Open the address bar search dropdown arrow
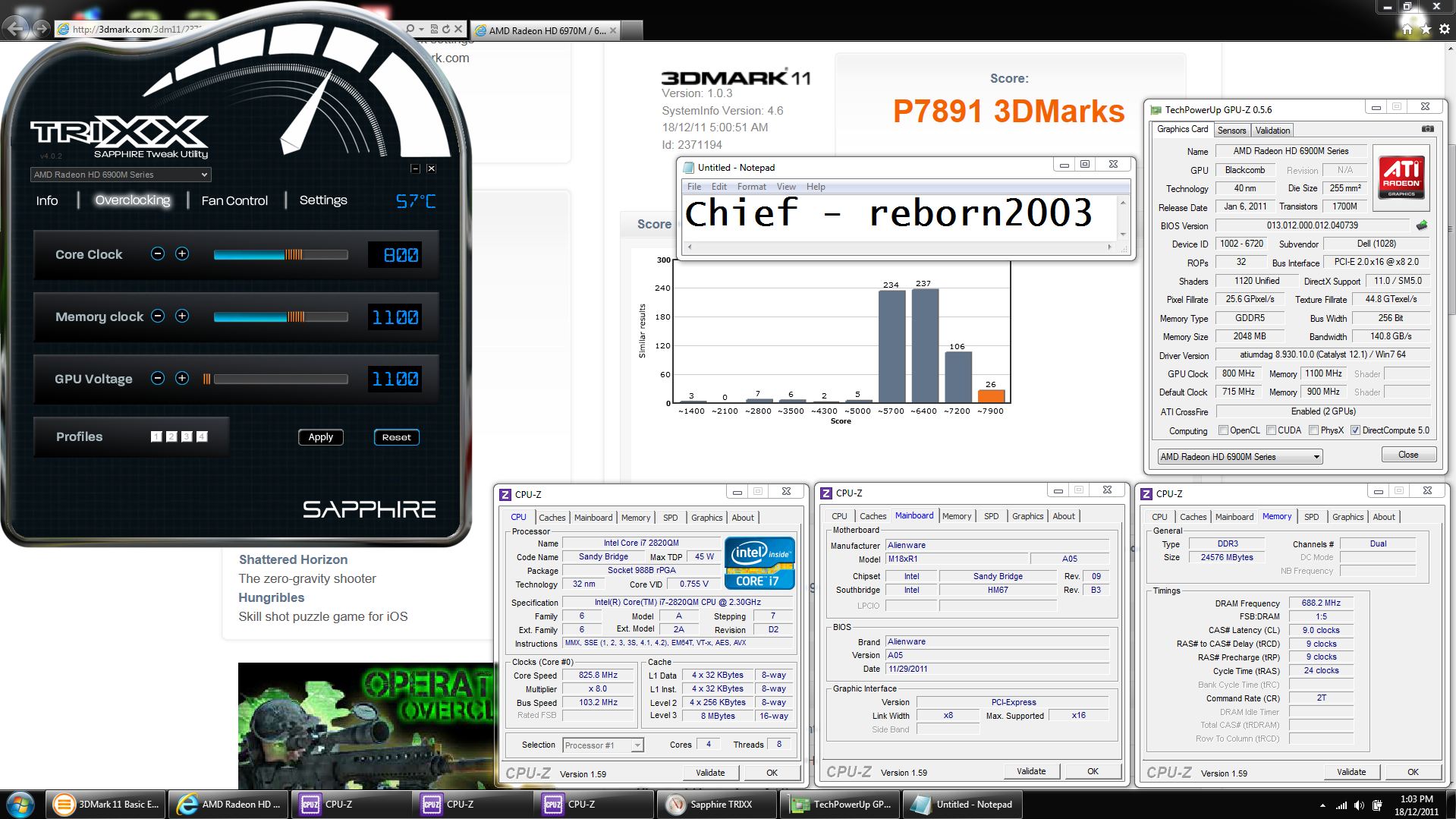1456x819 pixels. click(x=421, y=29)
